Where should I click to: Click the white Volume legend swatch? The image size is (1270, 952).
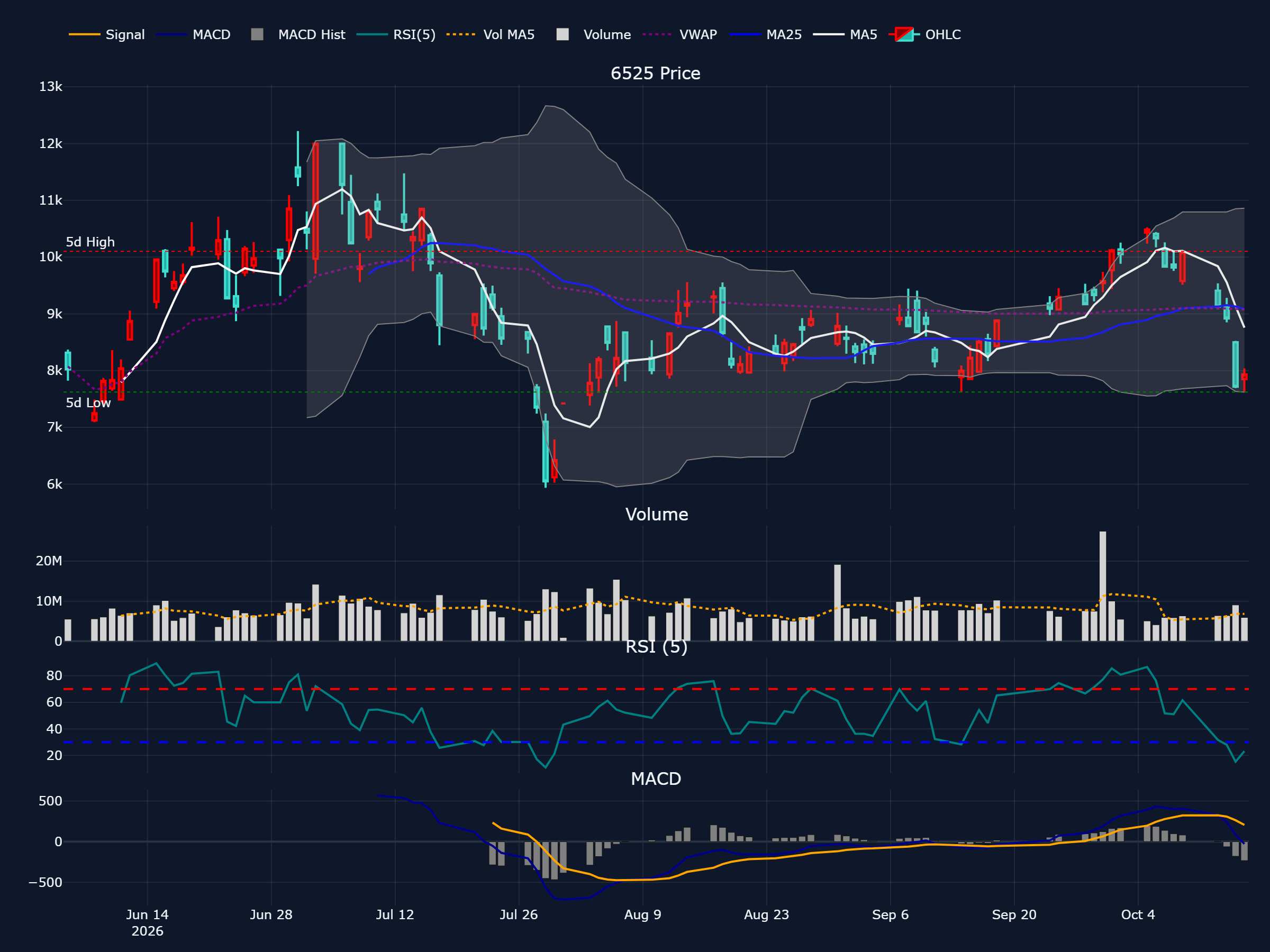click(563, 34)
